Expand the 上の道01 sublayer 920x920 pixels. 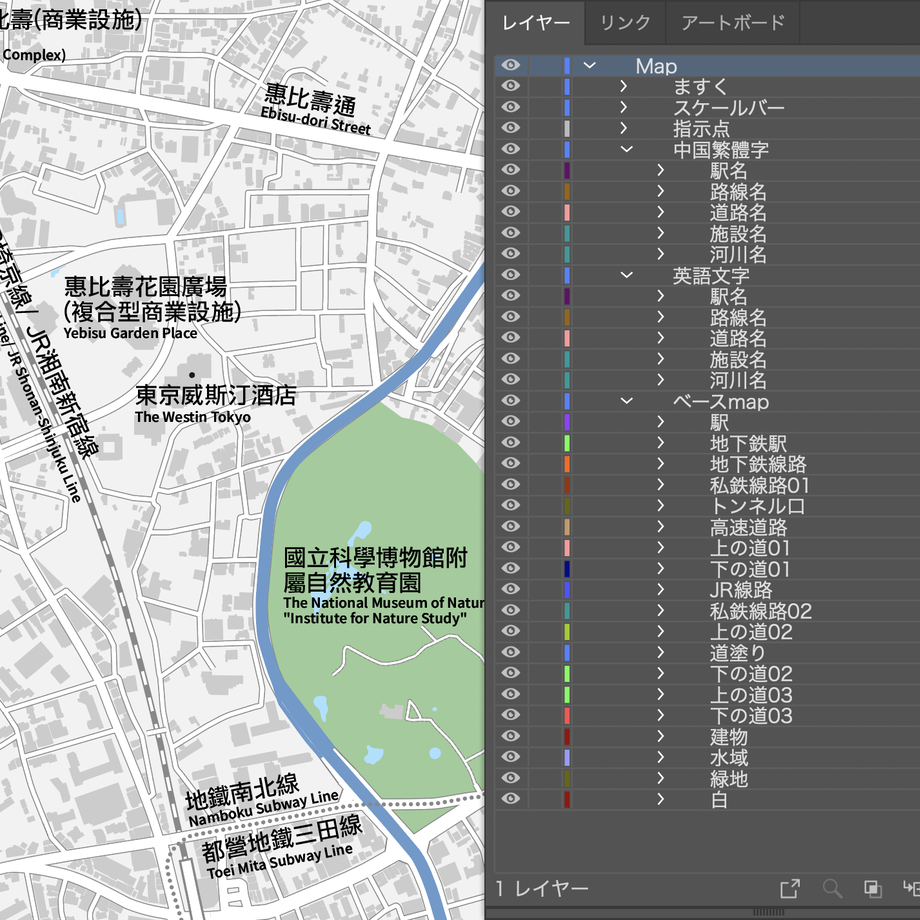661,548
